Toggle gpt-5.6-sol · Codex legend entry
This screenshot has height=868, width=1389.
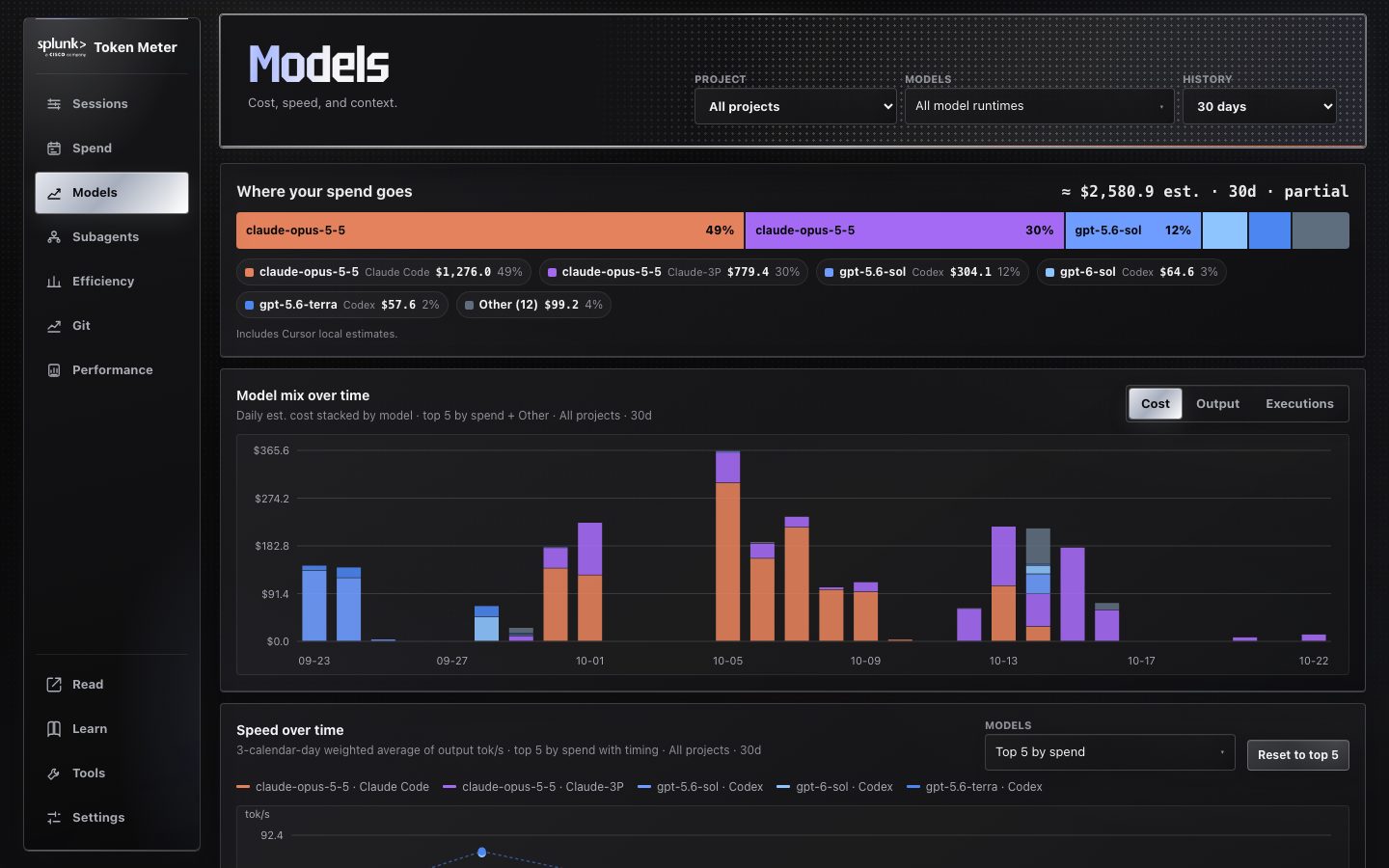coord(700,787)
